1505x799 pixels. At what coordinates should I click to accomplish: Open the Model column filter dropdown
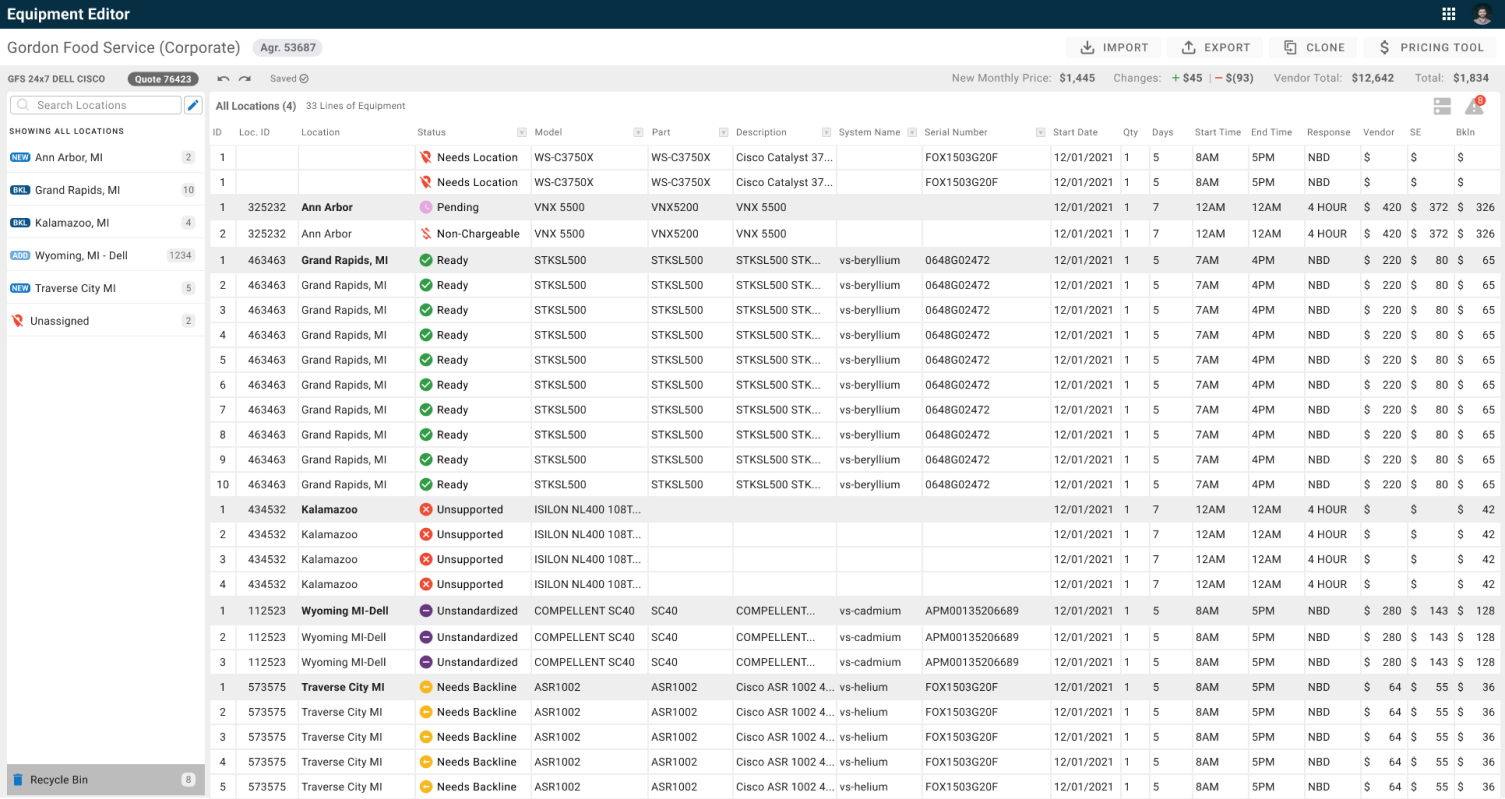tap(638, 132)
